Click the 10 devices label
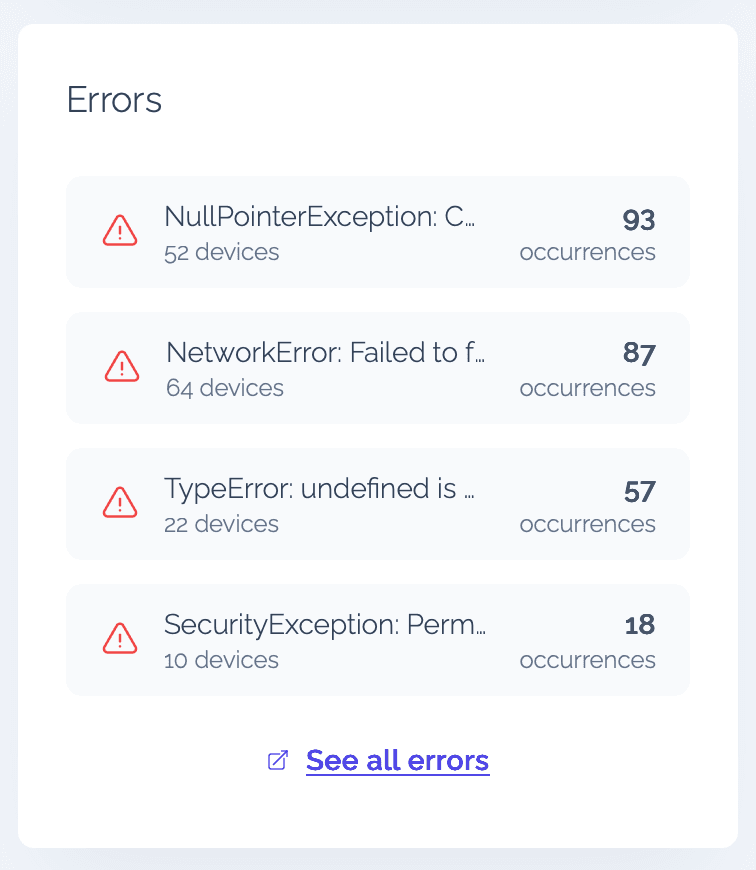Image resolution: width=756 pixels, height=870 pixels. pos(221,660)
